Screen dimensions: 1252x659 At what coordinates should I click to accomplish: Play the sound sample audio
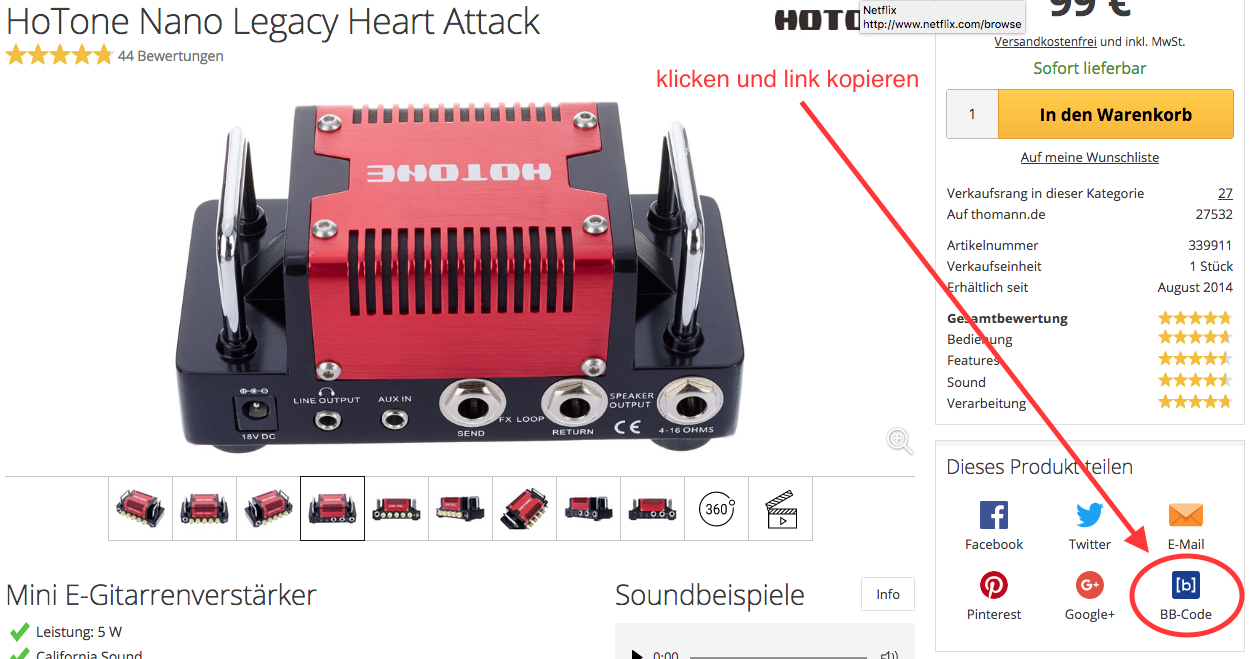[x=637, y=655]
